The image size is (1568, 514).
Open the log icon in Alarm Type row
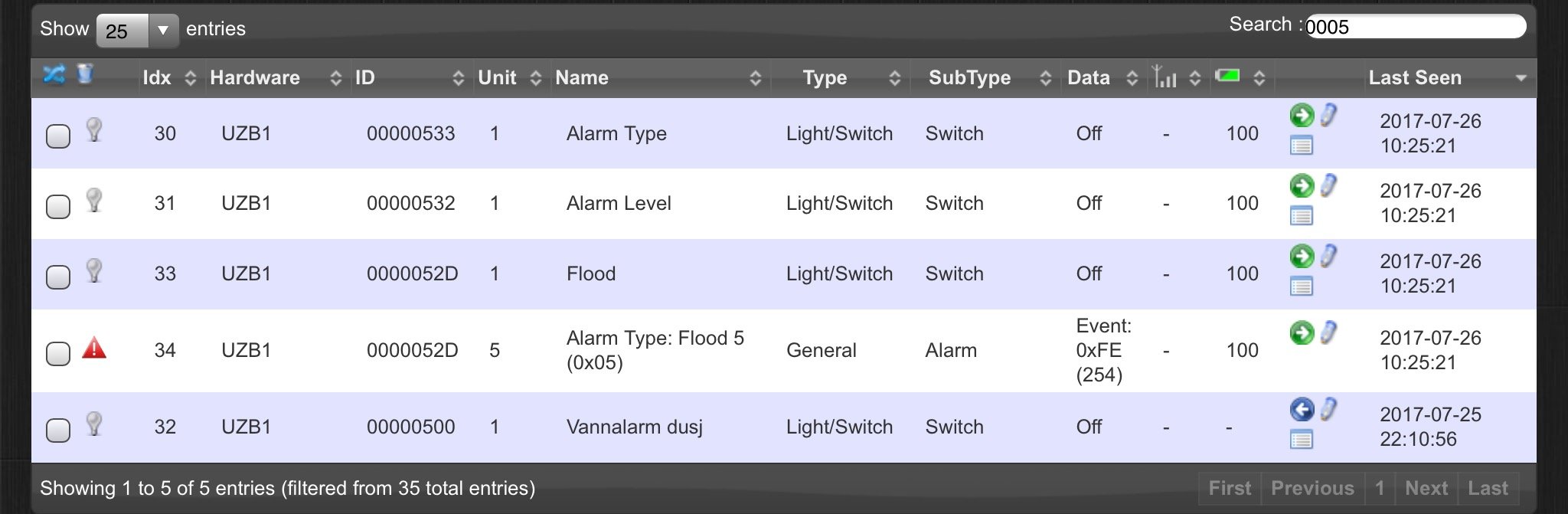coord(1302,145)
